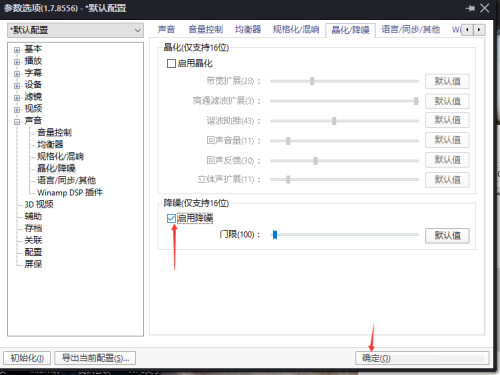
Task: Expand the 滤镜 tree node
Action: (x=17, y=98)
